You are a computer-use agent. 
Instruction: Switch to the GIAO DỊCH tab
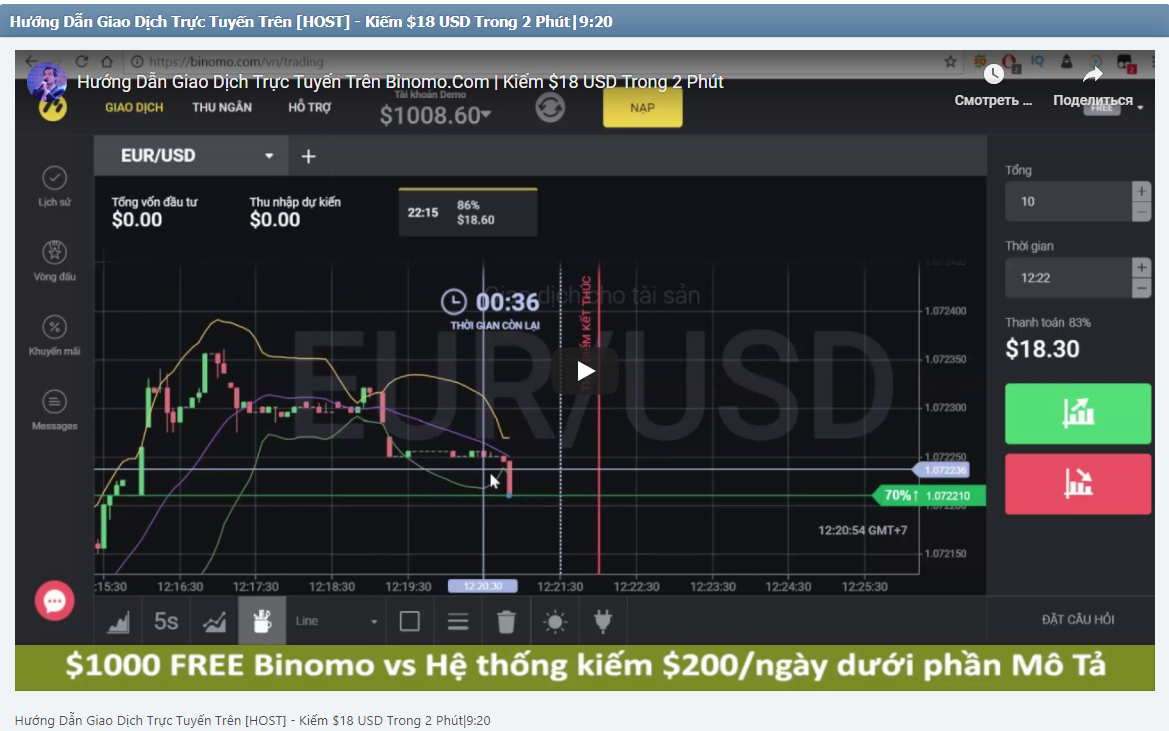133,107
